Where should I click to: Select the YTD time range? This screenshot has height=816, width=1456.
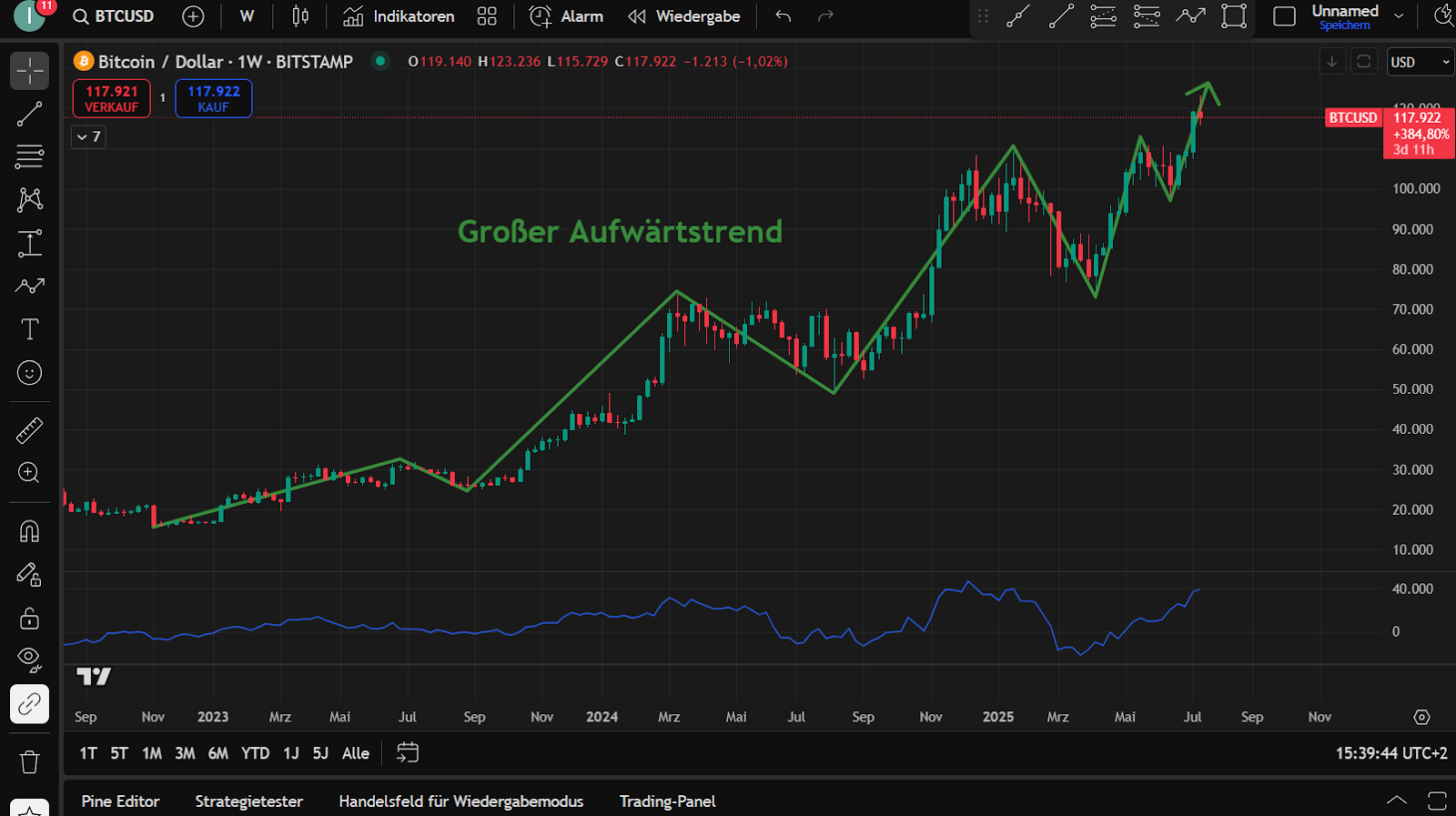(x=256, y=753)
